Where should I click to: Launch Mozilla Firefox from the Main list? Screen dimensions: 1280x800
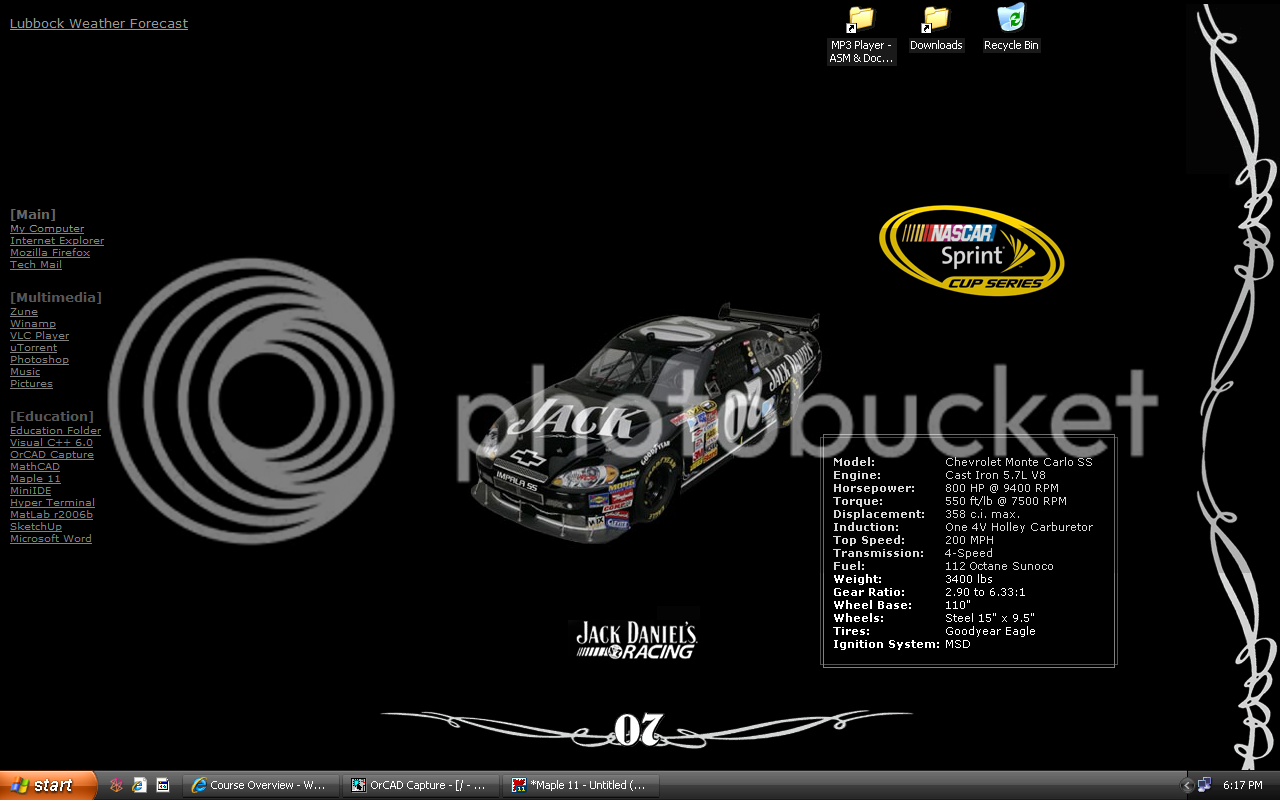click(x=50, y=253)
